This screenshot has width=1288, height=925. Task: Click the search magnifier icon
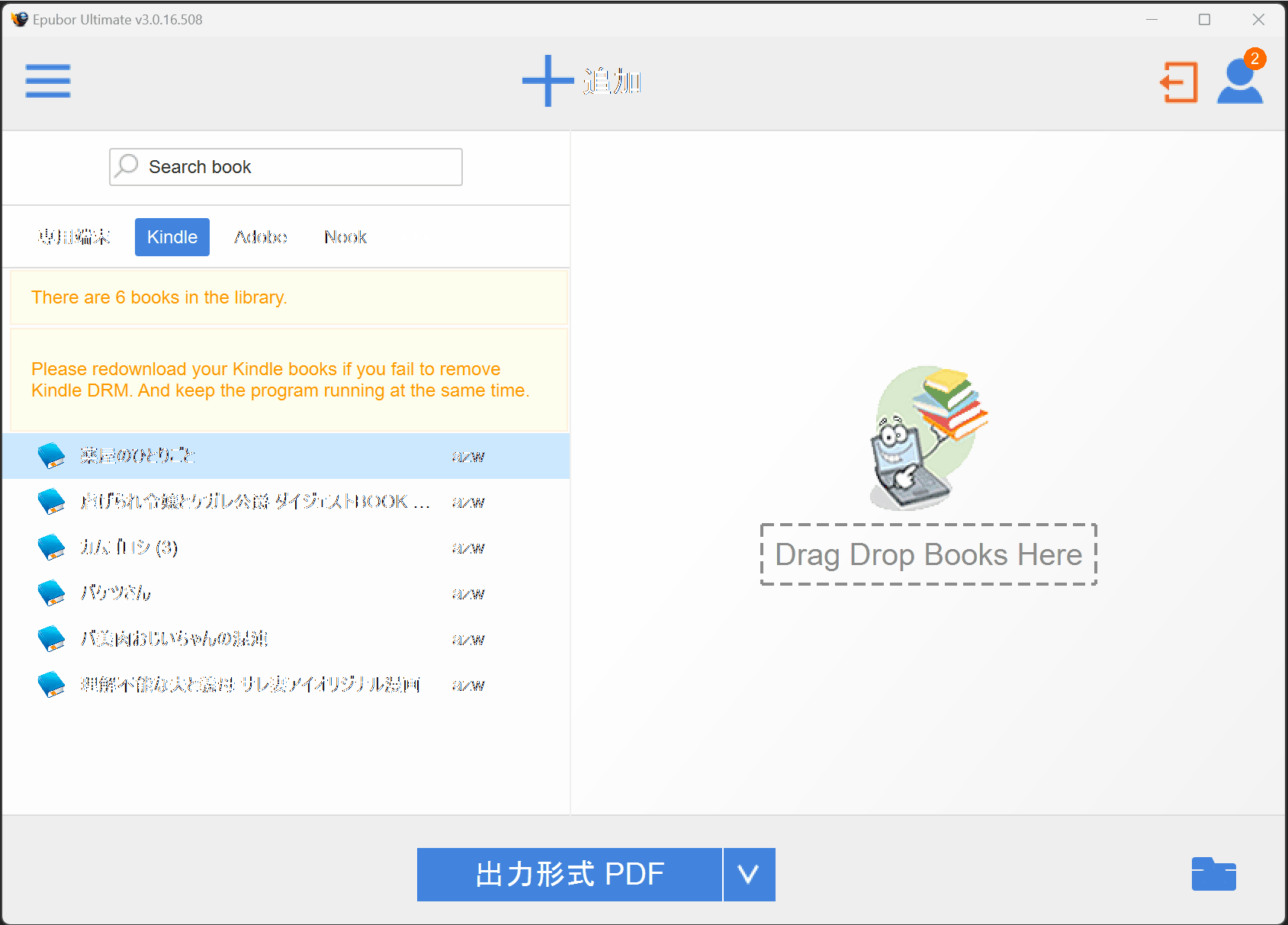127,165
